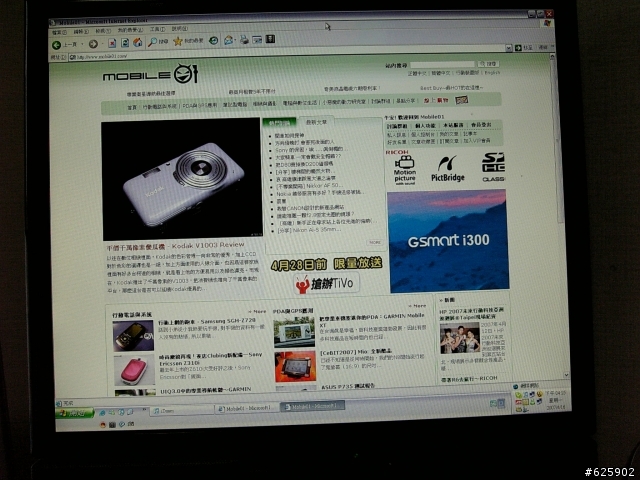Click the PictBridge logo
This screenshot has width=640, height=480.
coord(448,168)
